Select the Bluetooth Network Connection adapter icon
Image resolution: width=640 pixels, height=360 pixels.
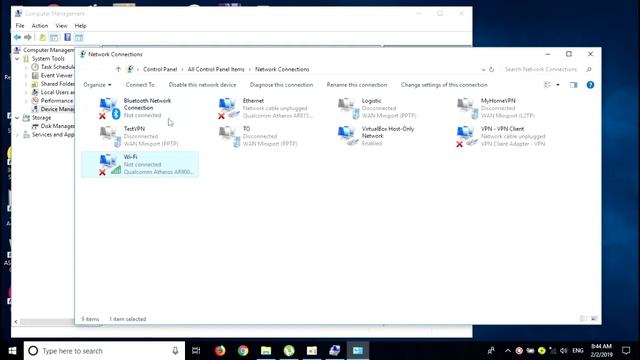[x=109, y=108]
